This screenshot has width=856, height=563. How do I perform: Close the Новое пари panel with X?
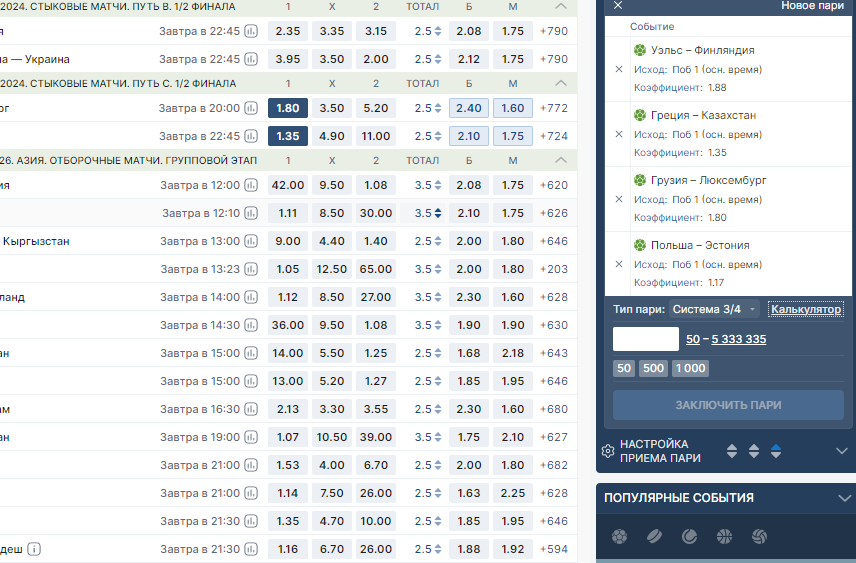tap(618, 5)
